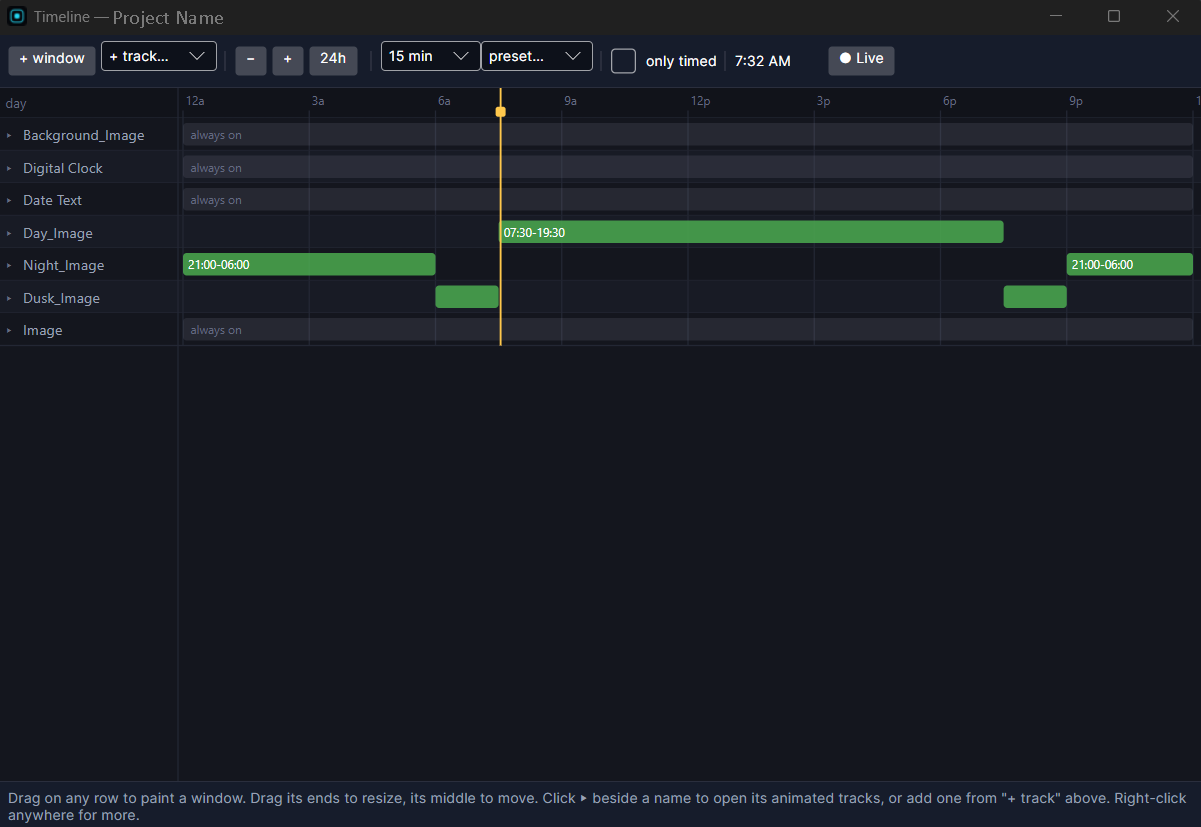
Task: Expand the Image track arrow
Action: pyautogui.click(x=9, y=330)
